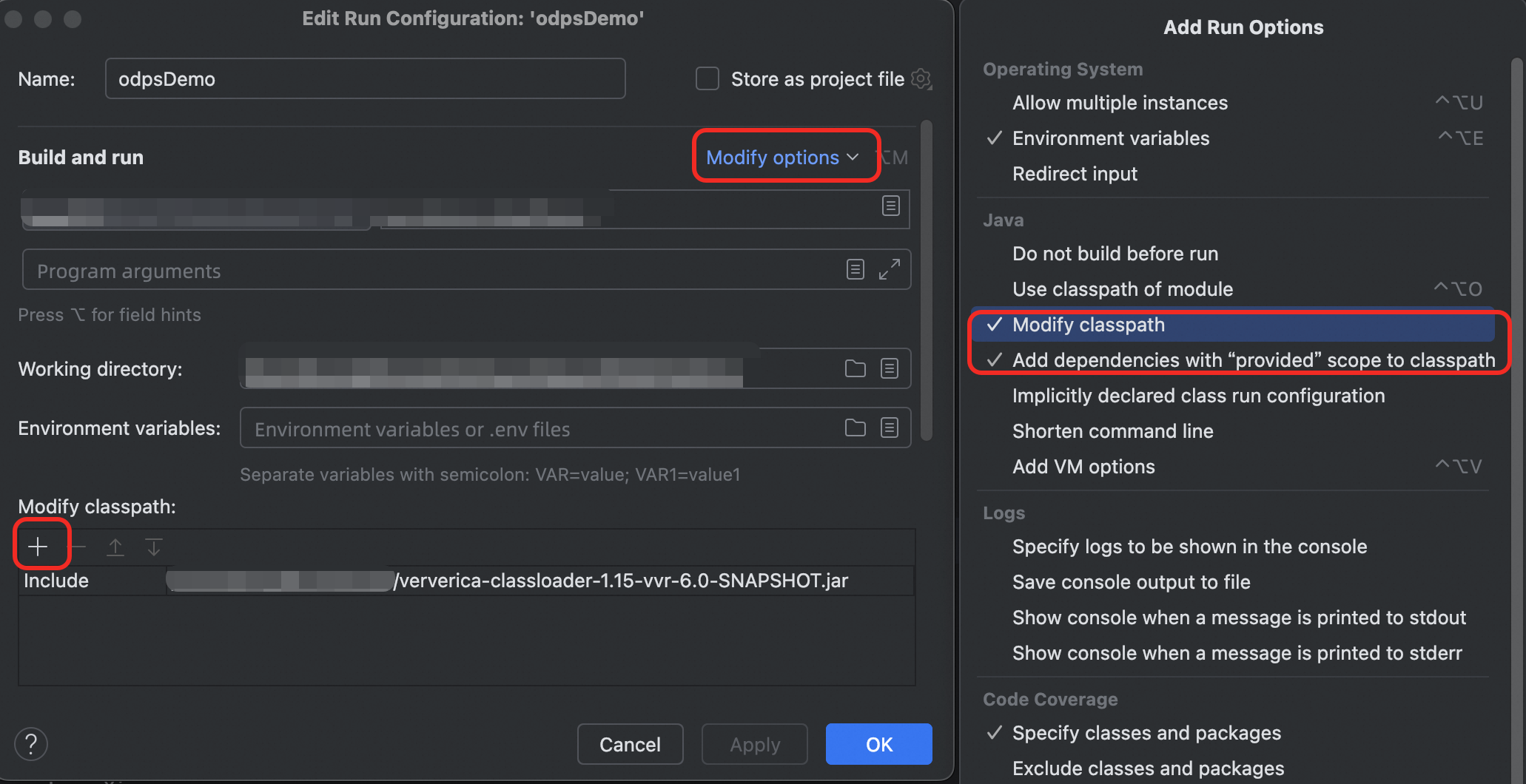Screen dimensions: 1526x784
Task: Move classpath entry up with arrow icon
Action: [x=115, y=547]
